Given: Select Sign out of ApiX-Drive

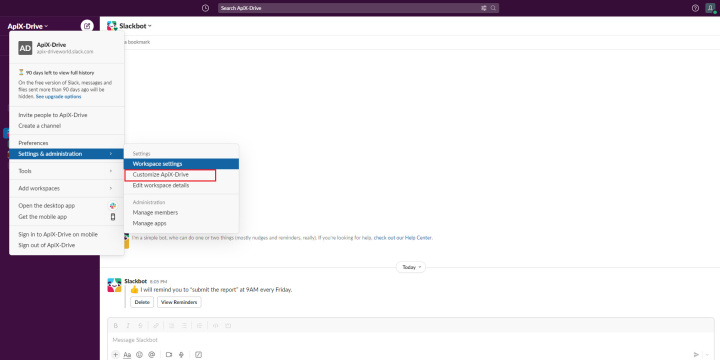Looking at the screenshot, I should (x=66, y=245).
